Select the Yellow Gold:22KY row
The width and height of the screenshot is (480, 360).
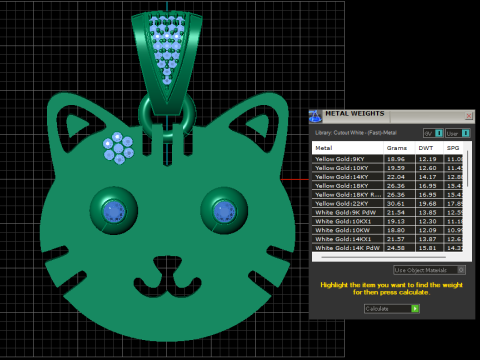point(388,203)
